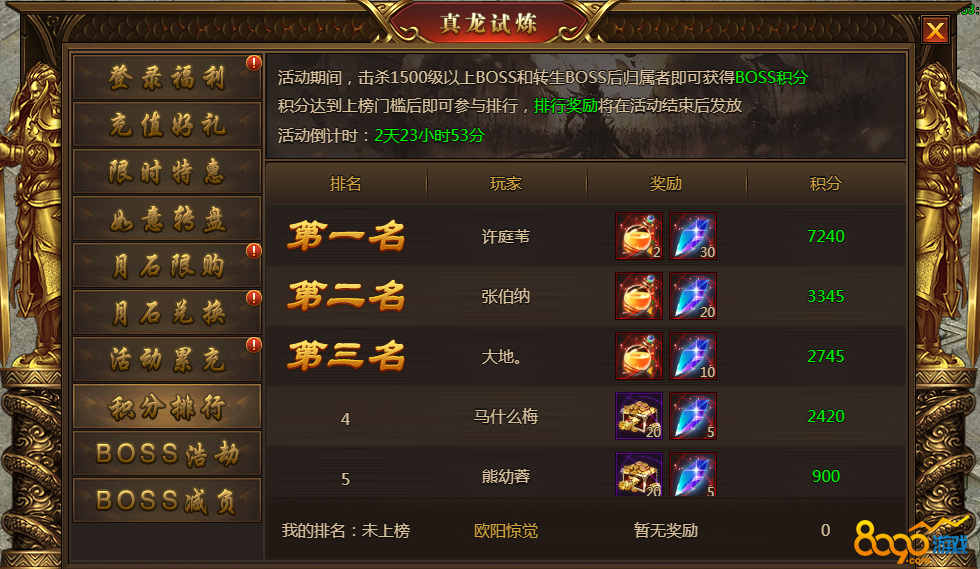The image size is (980, 569).
Task: Click fifth place gold treasure chest reward icon
Action: [639, 475]
